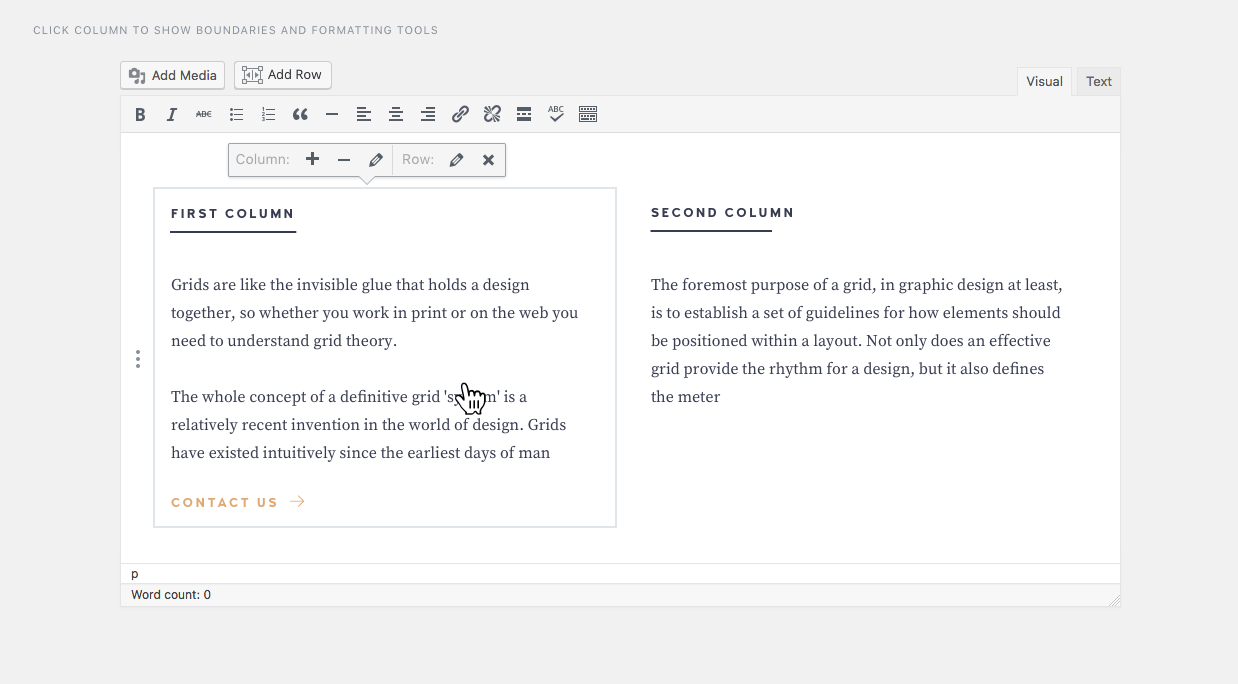Align text right
1238x684 pixels.
tap(428, 115)
